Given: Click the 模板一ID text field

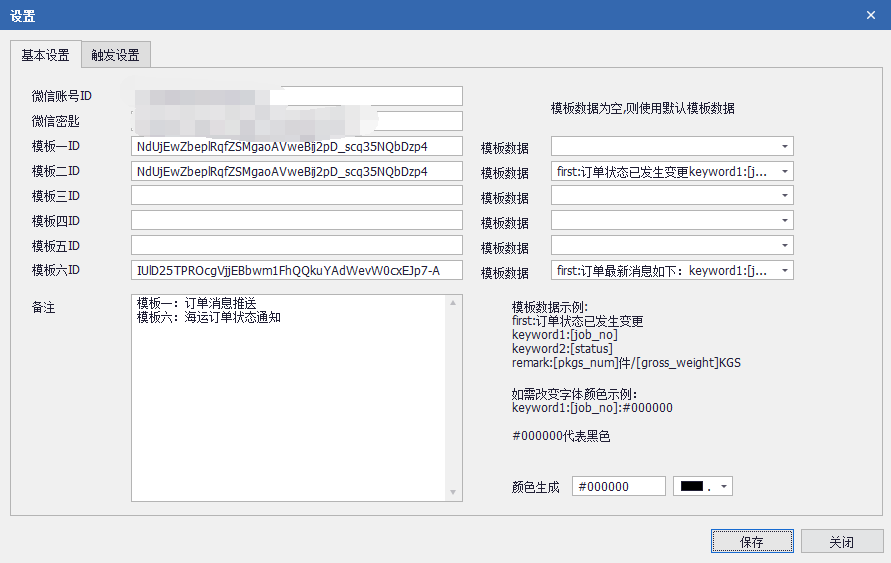Looking at the screenshot, I should (x=296, y=146).
